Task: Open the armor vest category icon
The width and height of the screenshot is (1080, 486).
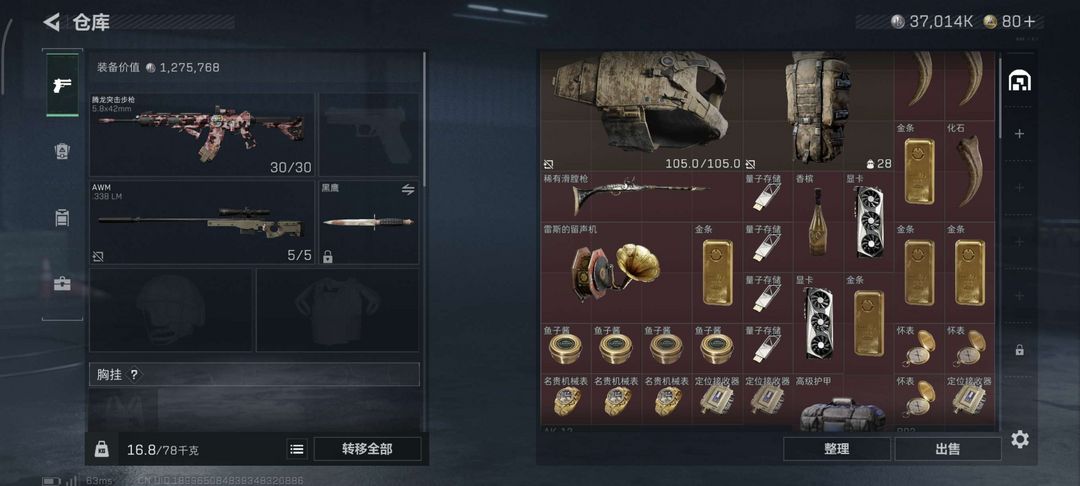Action: click(x=62, y=151)
